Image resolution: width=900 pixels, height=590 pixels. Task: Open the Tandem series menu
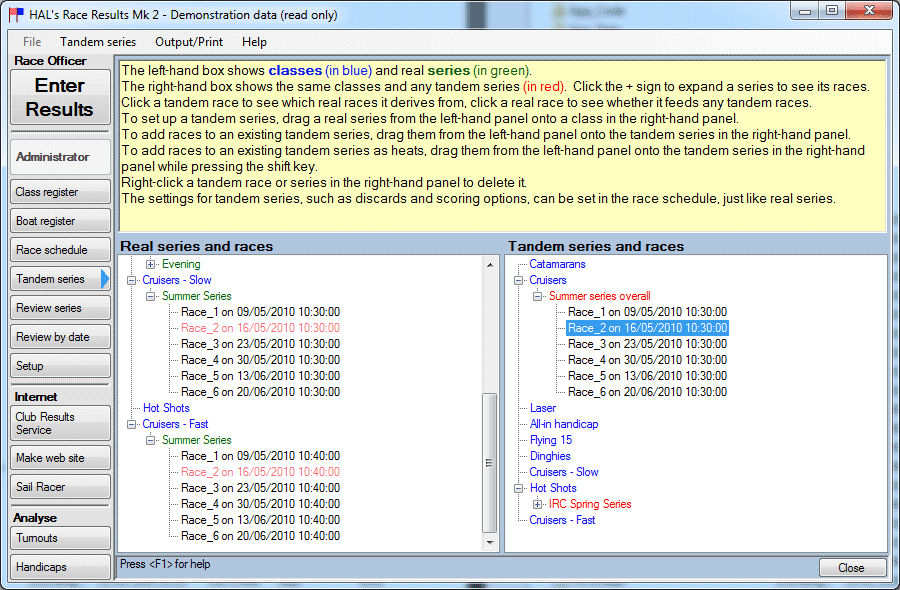tap(98, 42)
